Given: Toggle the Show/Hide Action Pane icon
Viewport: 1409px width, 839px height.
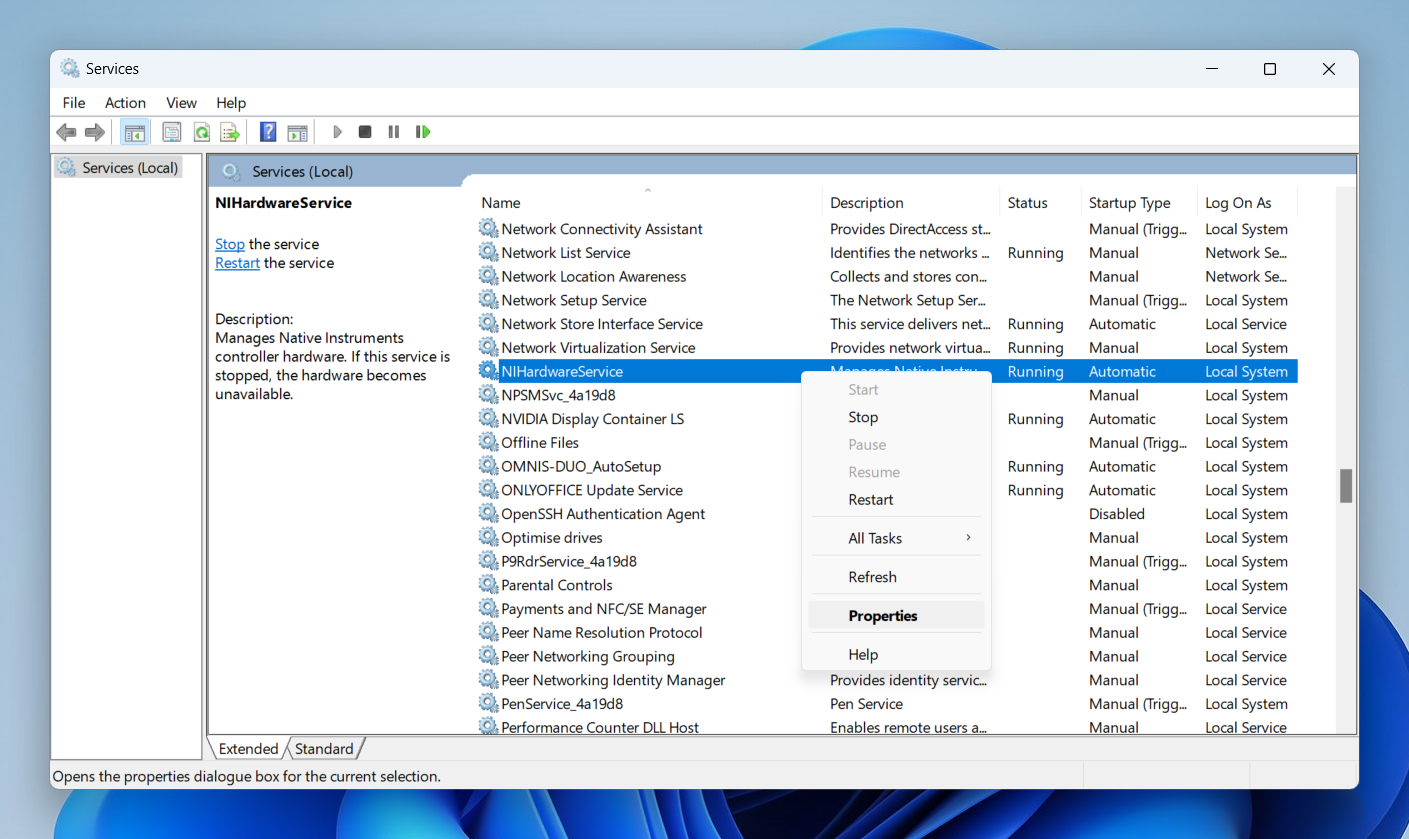Looking at the screenshot, I should point(297,132).
